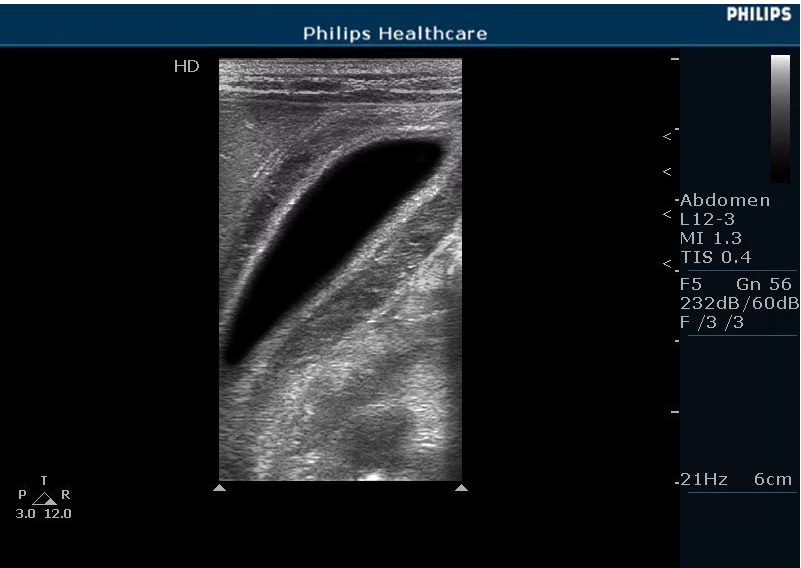The width and height of the screenshot is (801, 568).
Task: Select the lowest focal zone arrow marker
Action: (x=667, y=264)
